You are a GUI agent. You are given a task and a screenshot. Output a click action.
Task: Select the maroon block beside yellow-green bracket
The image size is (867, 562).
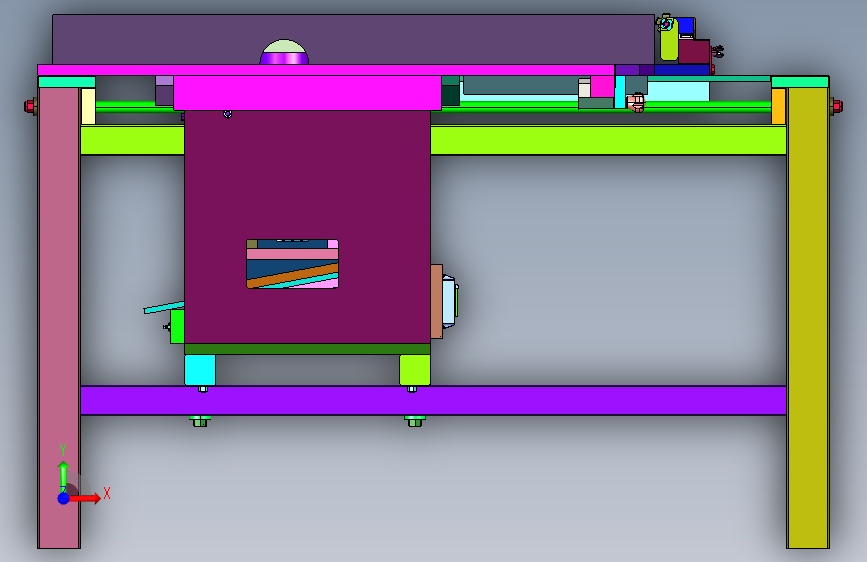(694, 52)
